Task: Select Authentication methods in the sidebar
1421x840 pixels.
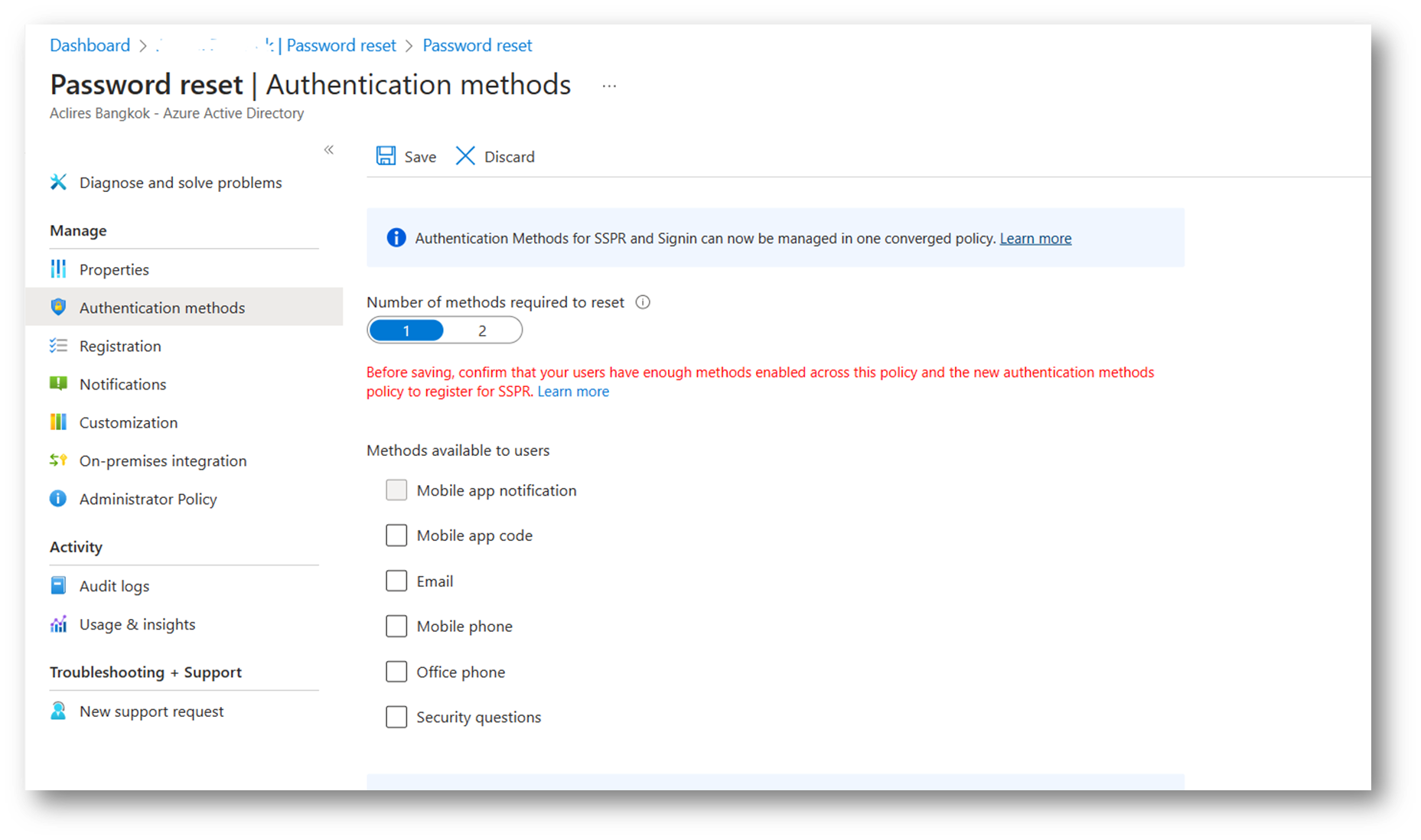Action: (x=162, y=307)
